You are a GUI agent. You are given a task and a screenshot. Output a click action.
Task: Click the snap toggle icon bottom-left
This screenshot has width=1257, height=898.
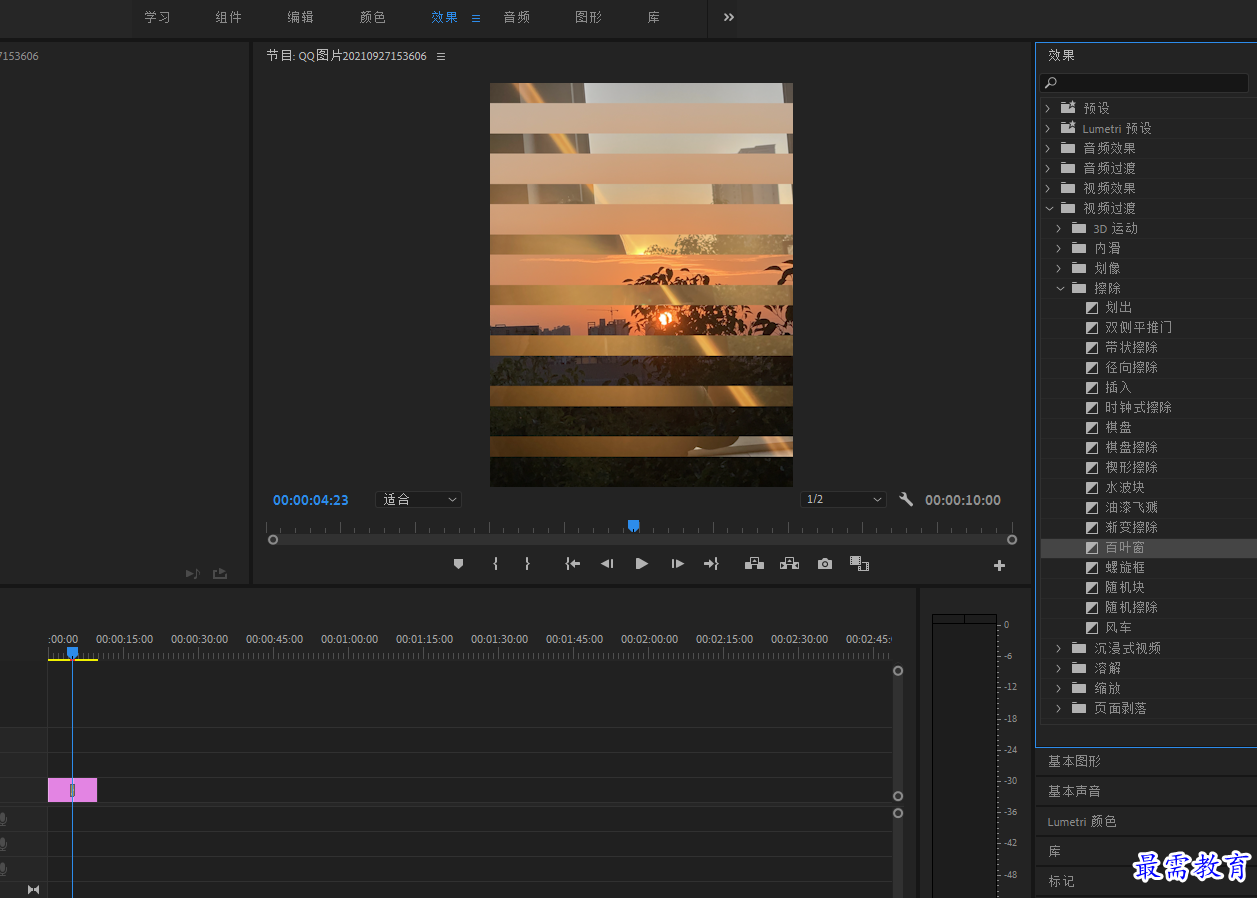(34, 889)
